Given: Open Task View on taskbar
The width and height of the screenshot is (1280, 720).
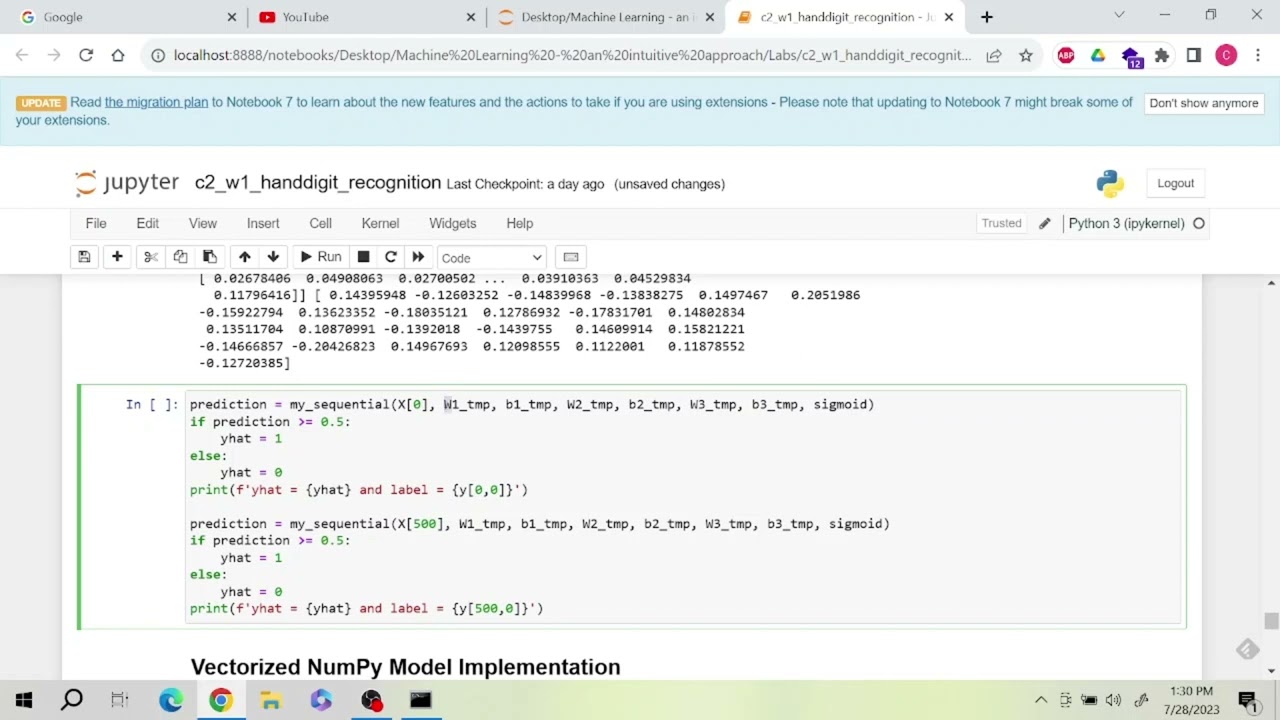Looking at the screenshot, I should [120, 700].
